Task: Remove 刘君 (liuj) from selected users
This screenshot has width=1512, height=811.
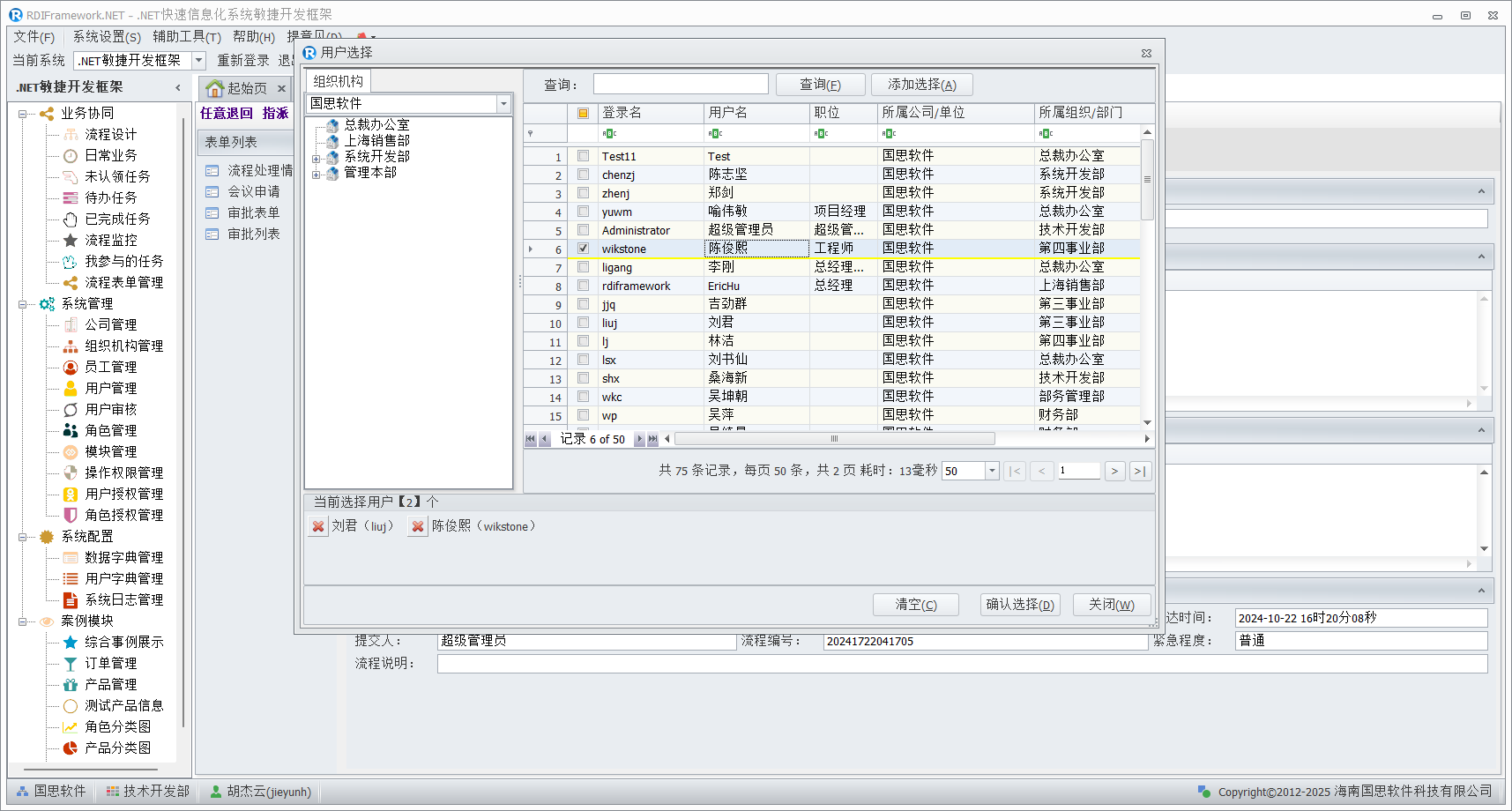Action: click(x=318, y=526)
